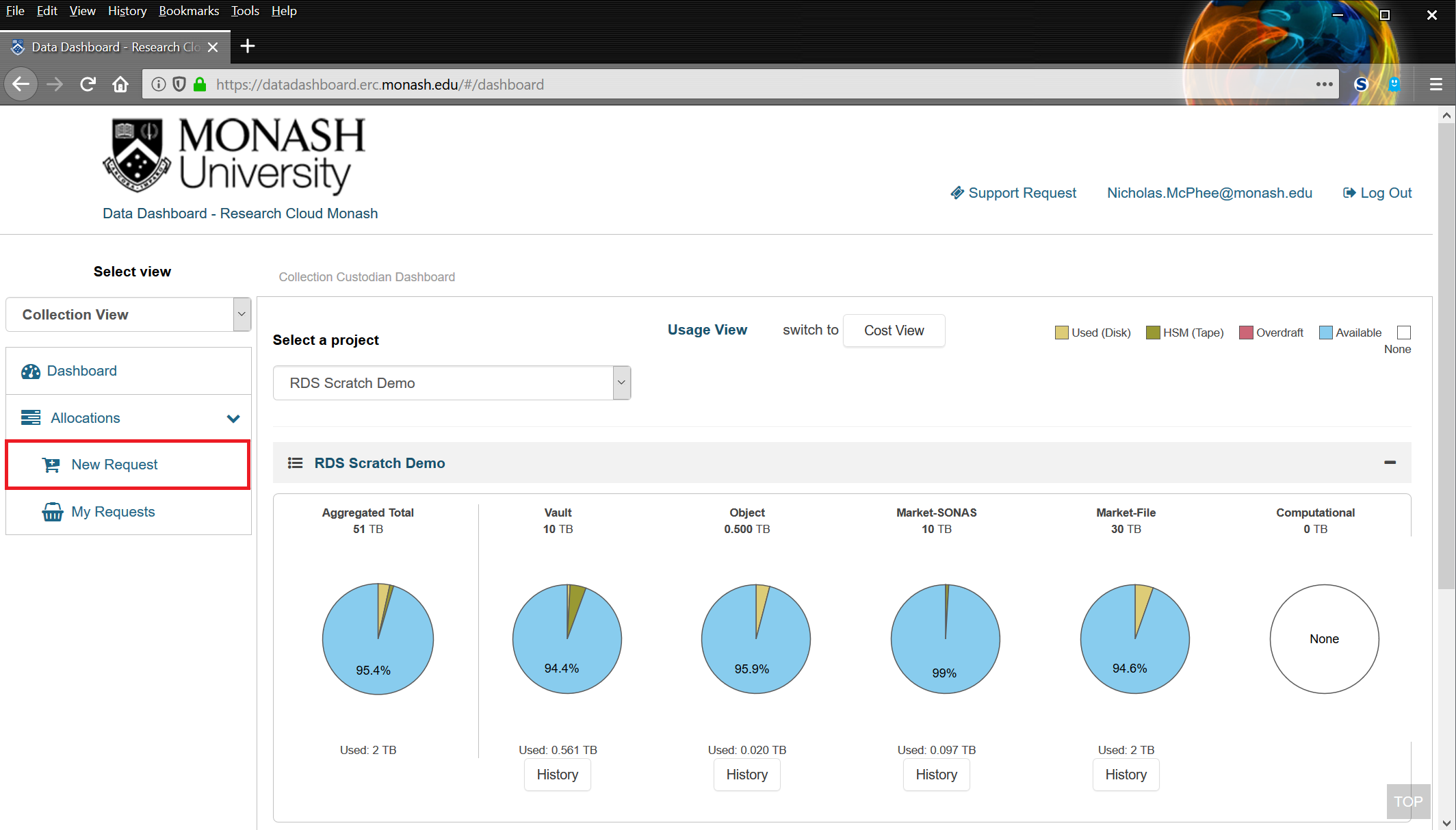Click the browser reload icon

(x=88, y=84)
